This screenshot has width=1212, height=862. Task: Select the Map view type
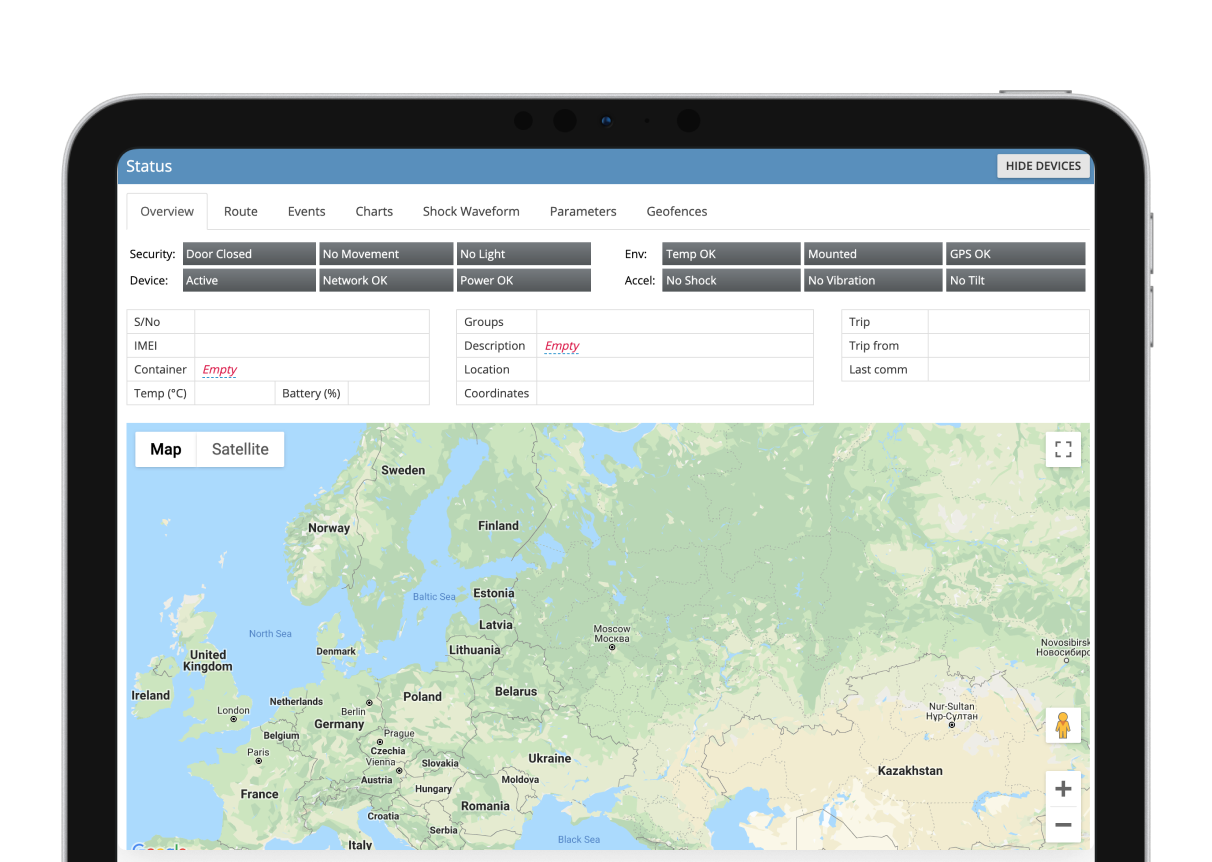(166, 449)
